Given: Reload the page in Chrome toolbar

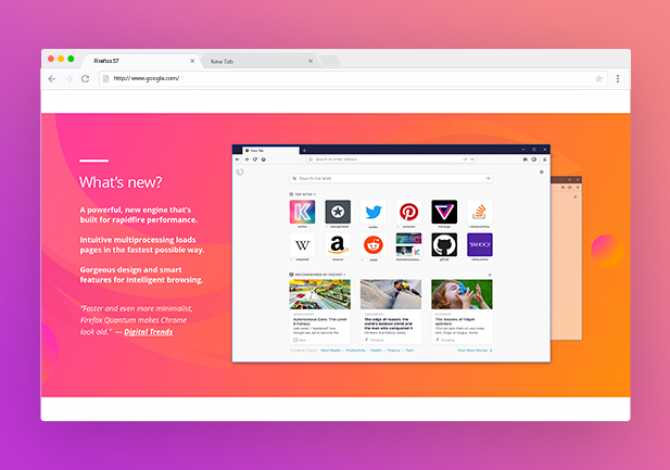Looking at the screenshot, I should [x=85, y=79].
